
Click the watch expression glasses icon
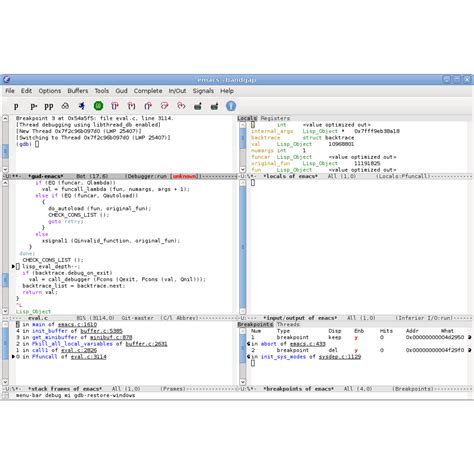[65, 106]
